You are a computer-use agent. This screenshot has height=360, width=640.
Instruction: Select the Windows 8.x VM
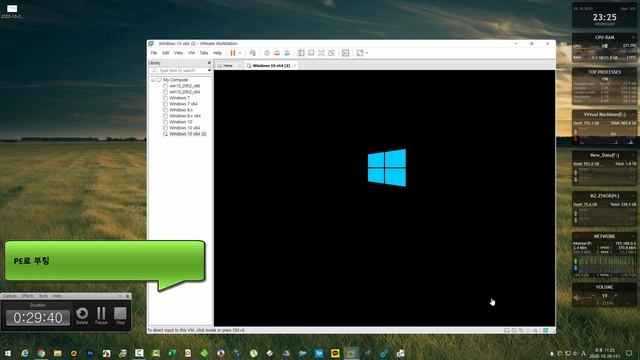pos(181,110)
